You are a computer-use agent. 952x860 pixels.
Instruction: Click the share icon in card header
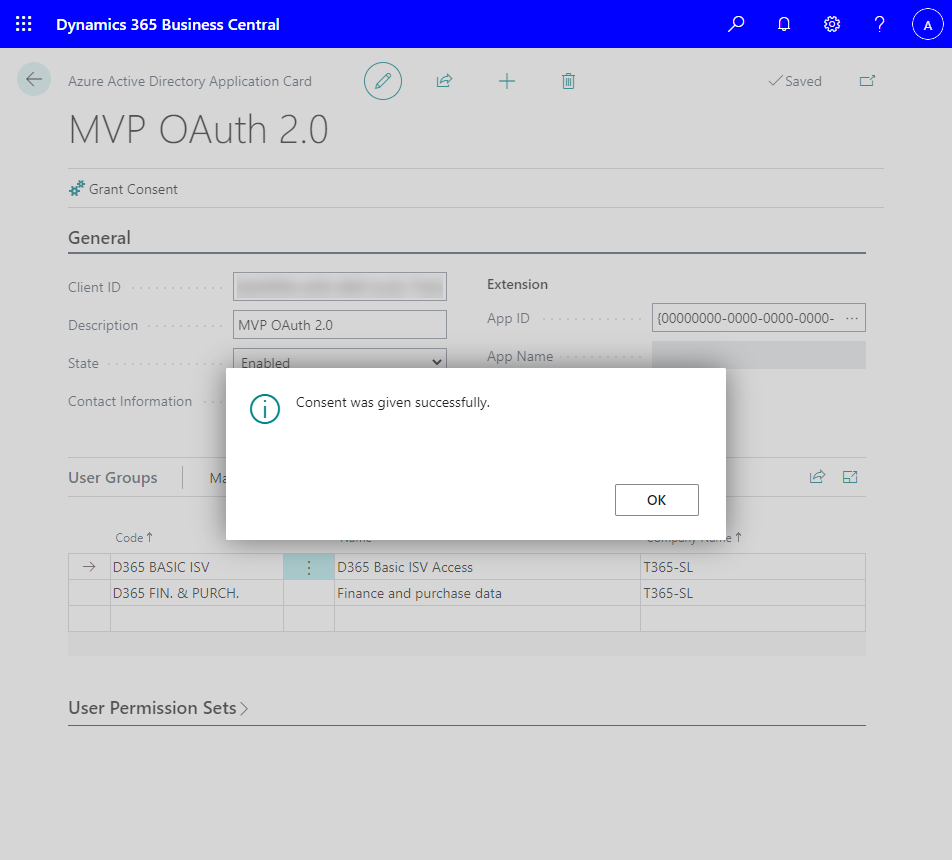(444, 81)
